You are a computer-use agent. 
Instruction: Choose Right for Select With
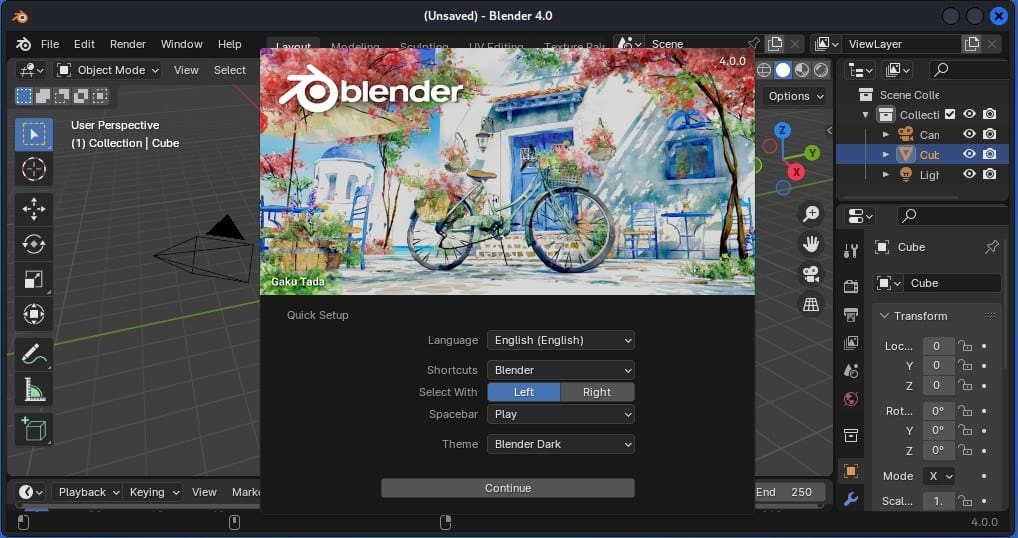click(597, 392)
